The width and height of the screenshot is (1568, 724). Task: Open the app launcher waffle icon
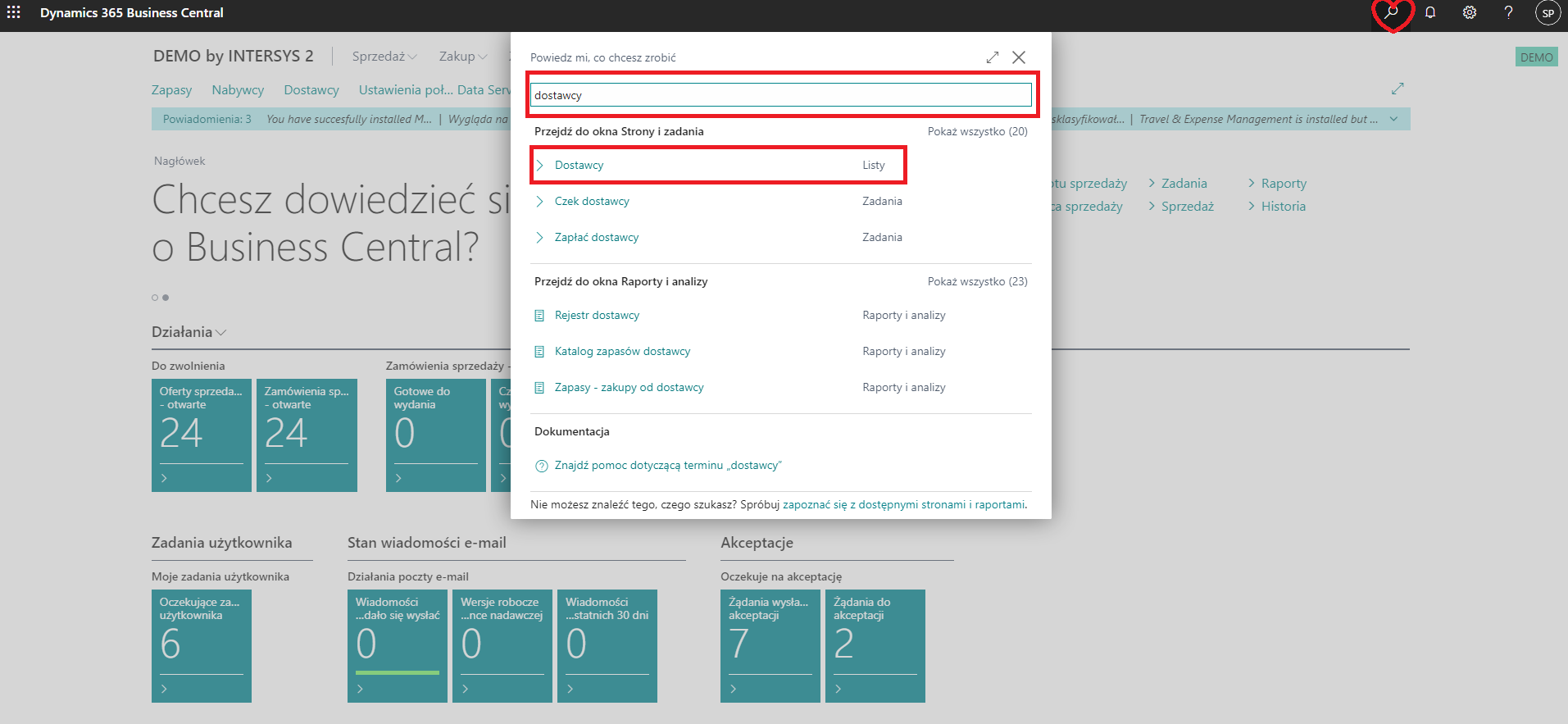pyautogui.click(x=13, y=12)
